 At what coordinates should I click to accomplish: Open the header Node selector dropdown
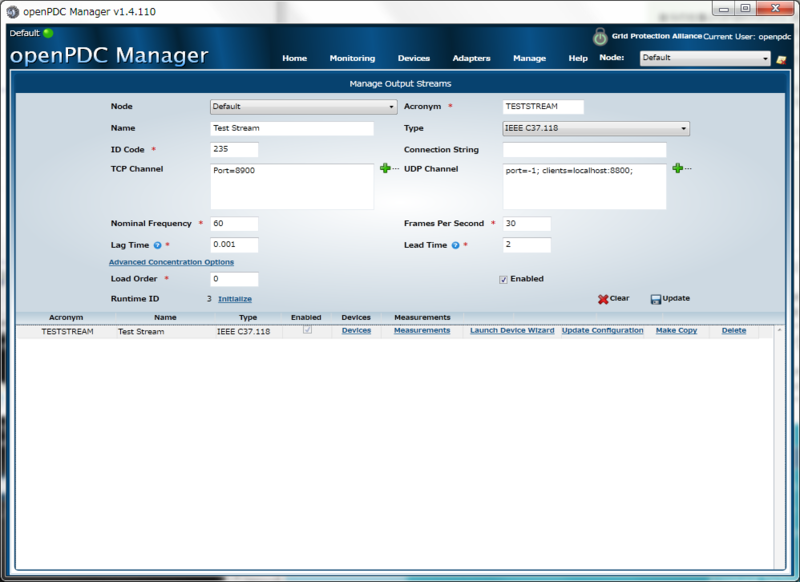click(705, 58)
